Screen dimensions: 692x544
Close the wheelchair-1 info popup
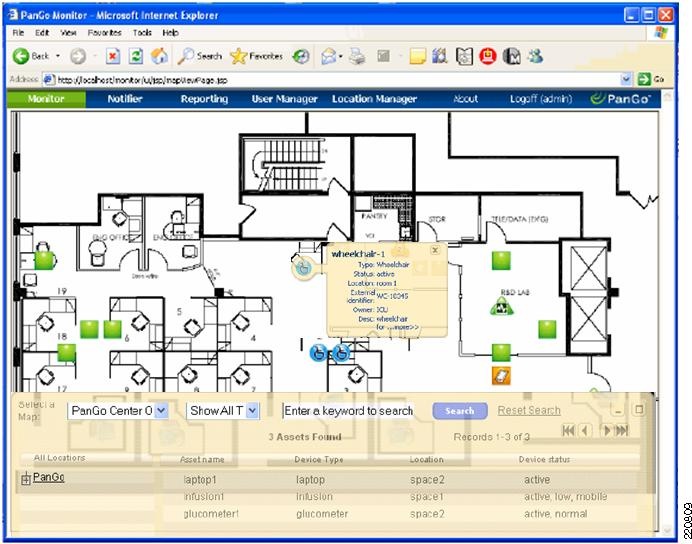(x=435, y=250)
